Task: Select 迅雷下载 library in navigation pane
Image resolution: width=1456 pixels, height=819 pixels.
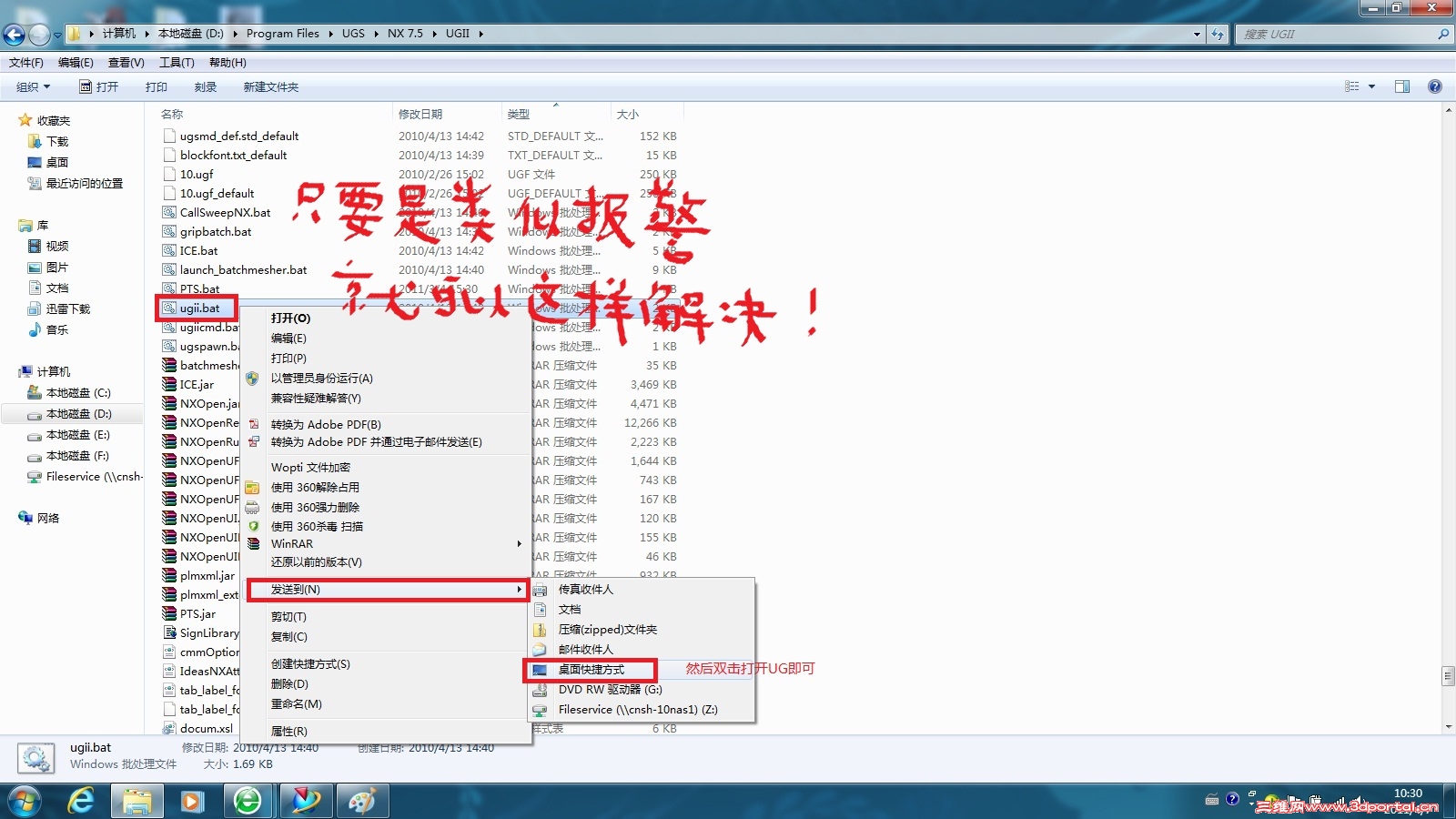Action: 68,309
